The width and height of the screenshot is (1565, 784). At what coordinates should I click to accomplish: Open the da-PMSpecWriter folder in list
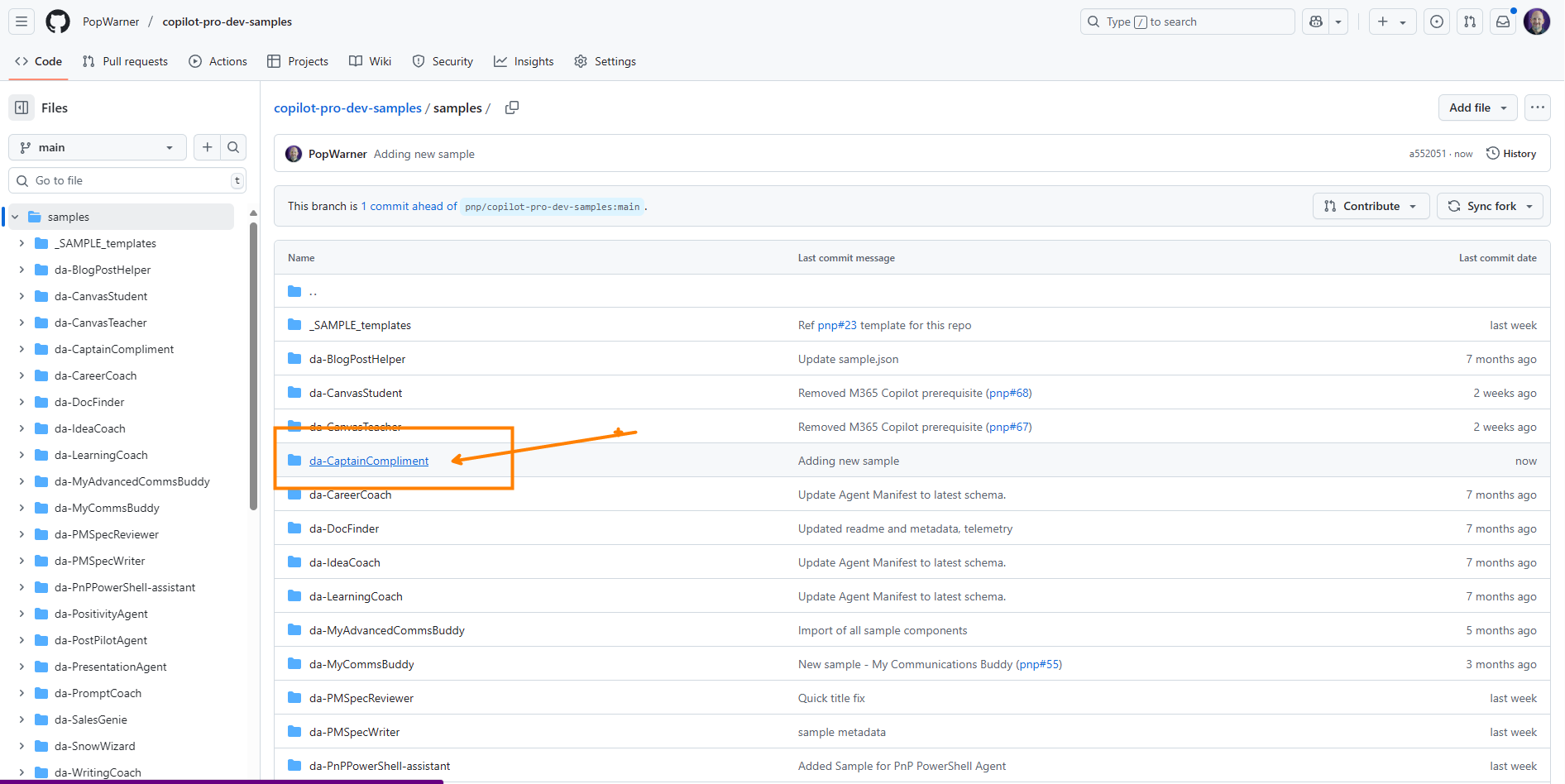pos(354,732)
